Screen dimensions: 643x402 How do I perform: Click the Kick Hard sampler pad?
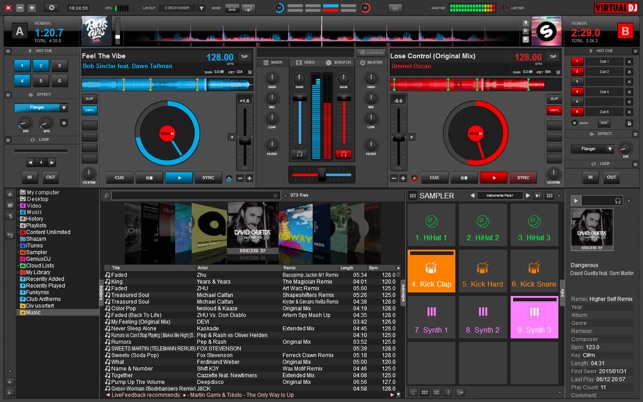[485, 273]
